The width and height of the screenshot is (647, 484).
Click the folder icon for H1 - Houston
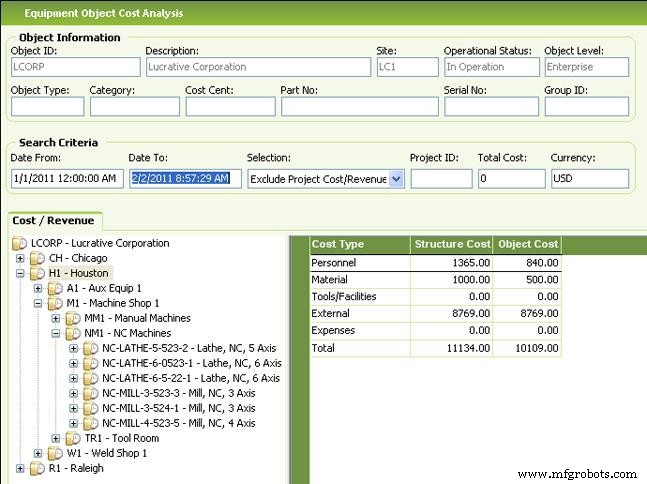coord(37,273)
